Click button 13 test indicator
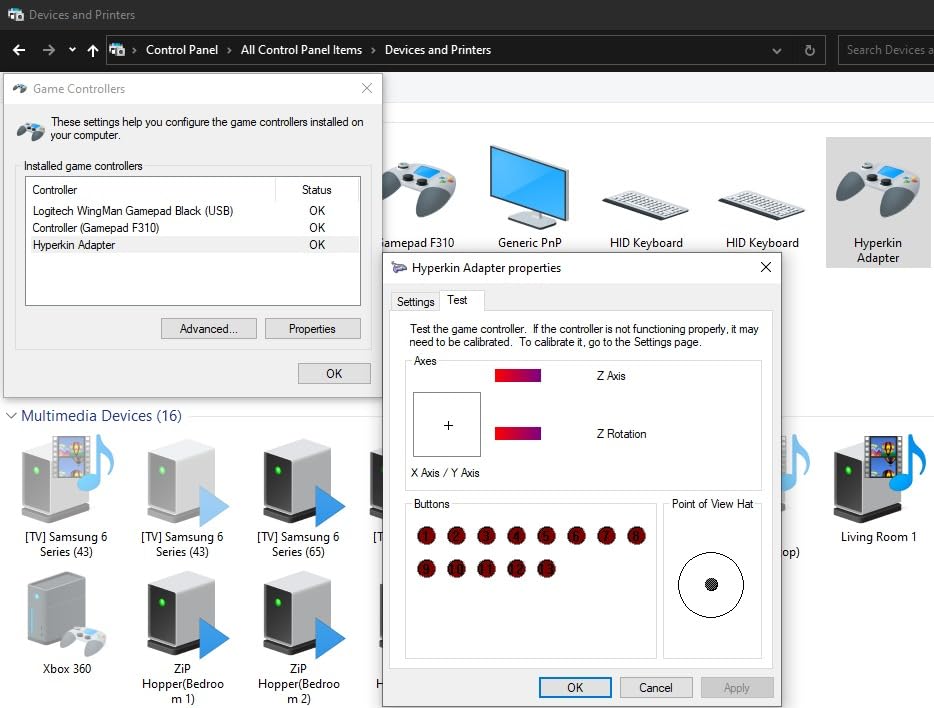 (546, 569)
